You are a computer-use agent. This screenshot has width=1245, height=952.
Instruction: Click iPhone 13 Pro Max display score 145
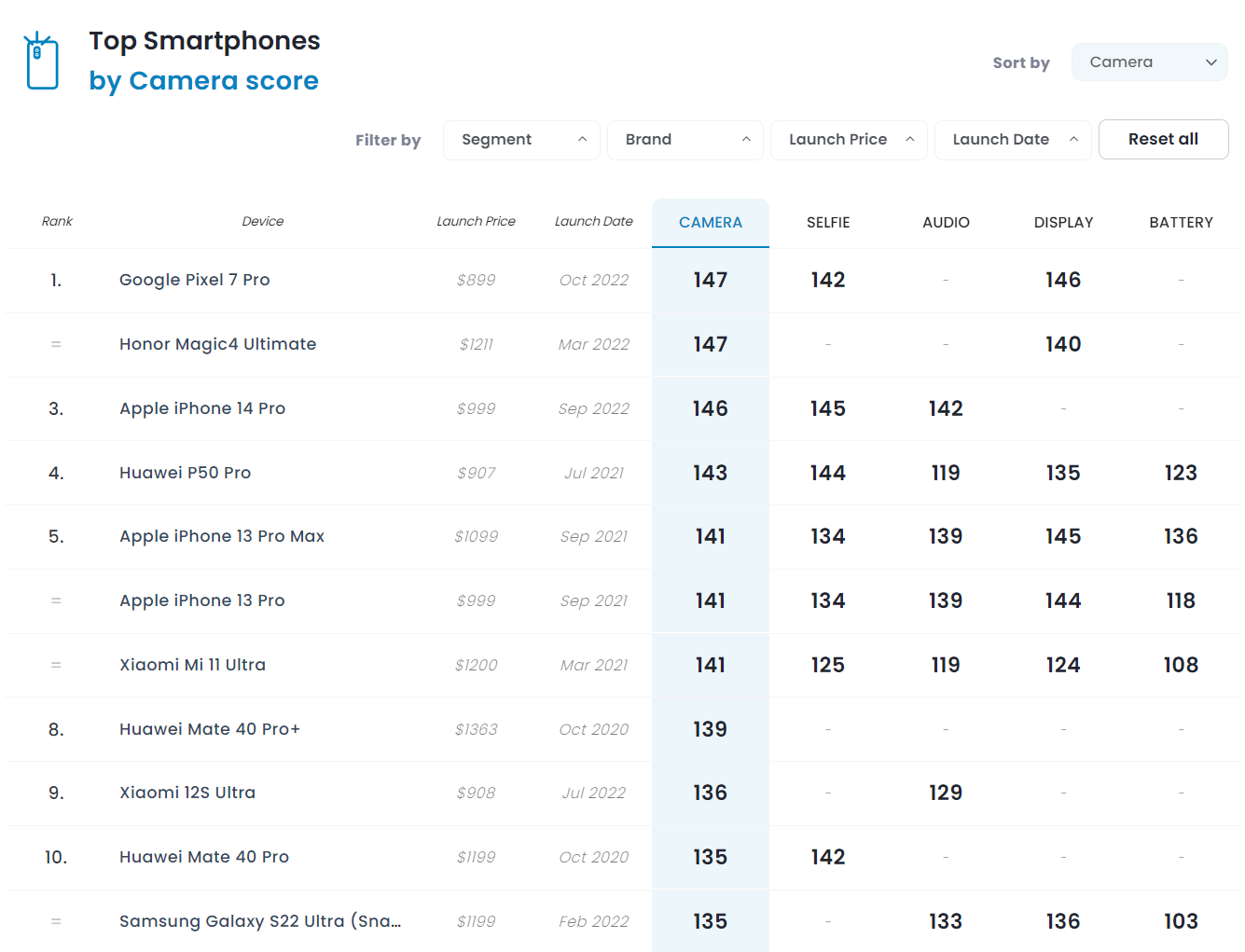tap(1063, 536)
